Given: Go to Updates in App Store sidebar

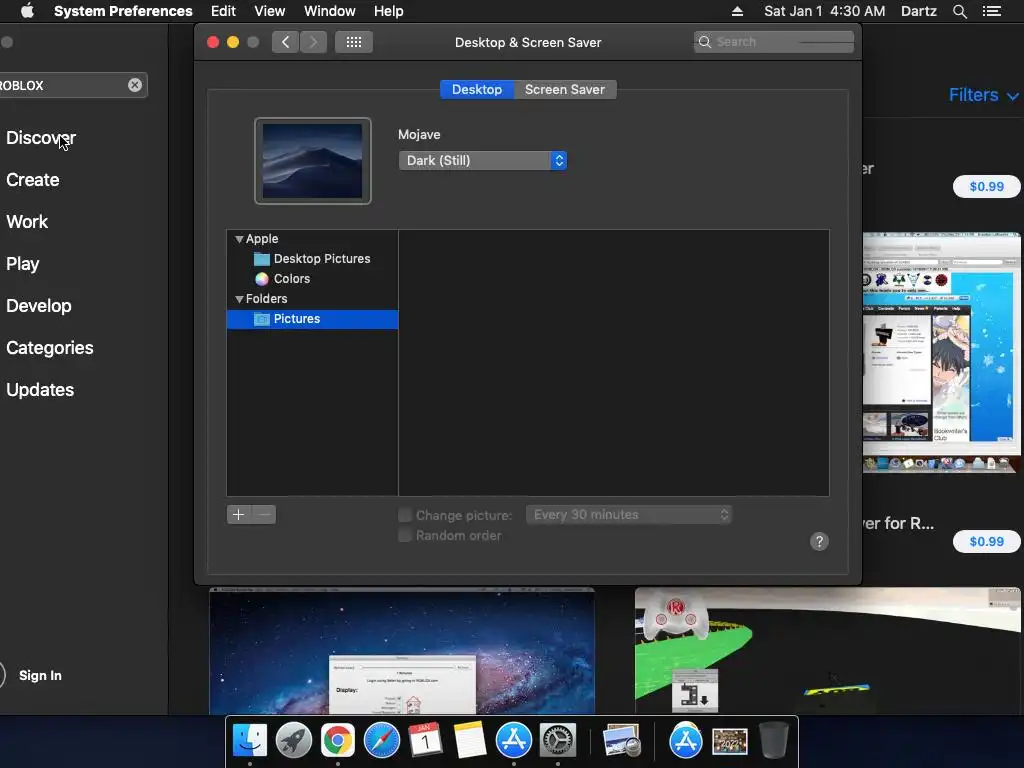Looking at the screenshot, I should click(40, 390).
